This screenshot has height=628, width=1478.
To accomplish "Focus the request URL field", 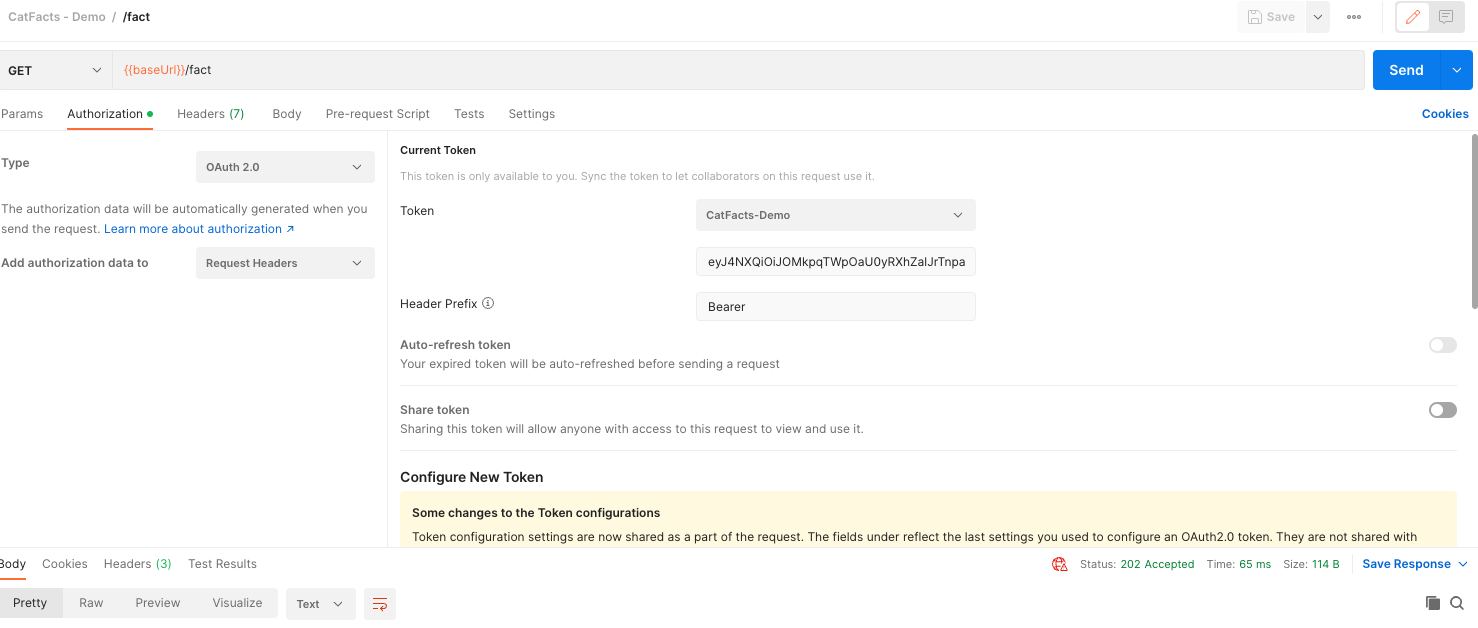I will (x=738, y=70).
